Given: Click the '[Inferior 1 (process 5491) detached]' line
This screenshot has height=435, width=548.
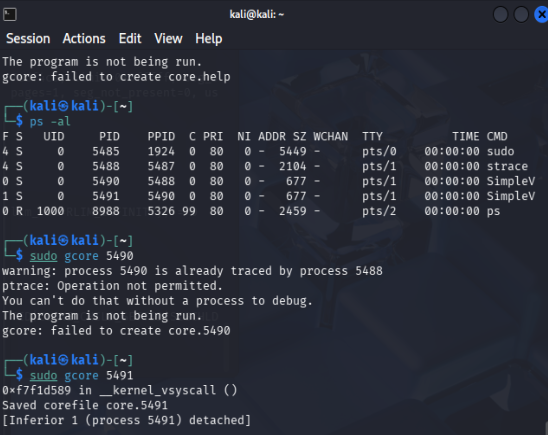Looking at the screenshot, I should (x=127, y=420).
